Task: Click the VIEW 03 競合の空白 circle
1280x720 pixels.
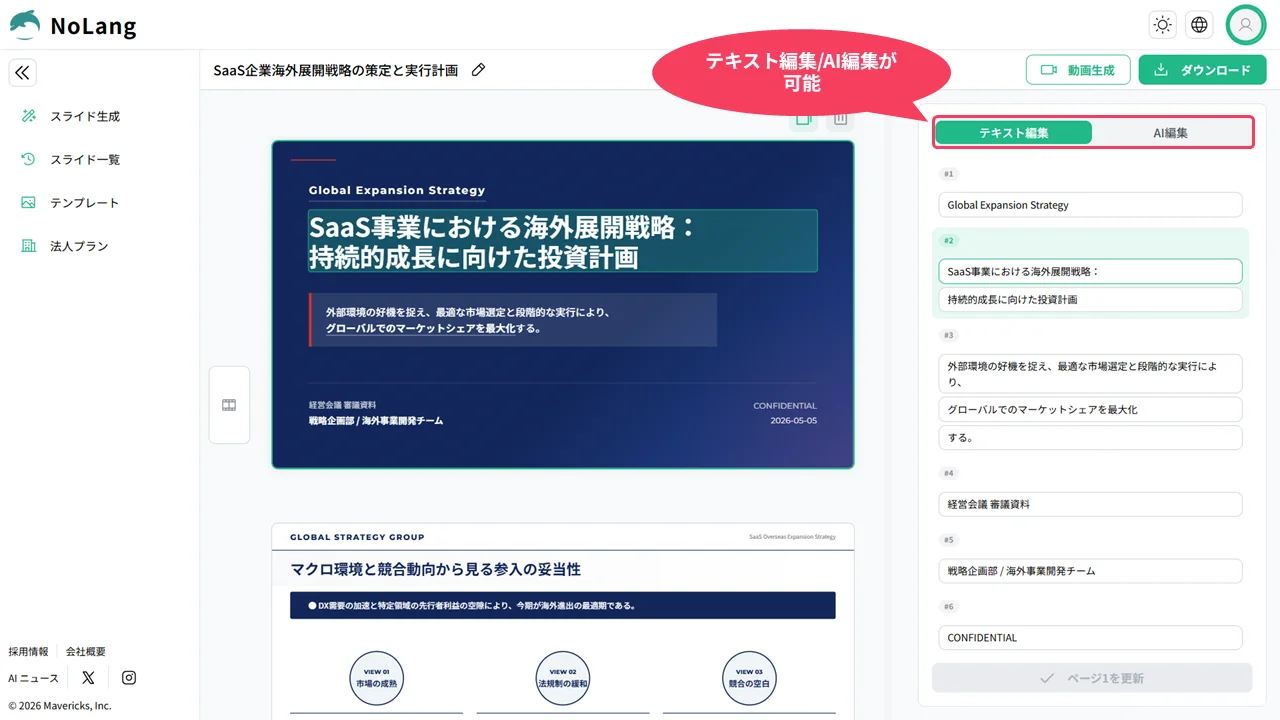Action: [750, 679]
